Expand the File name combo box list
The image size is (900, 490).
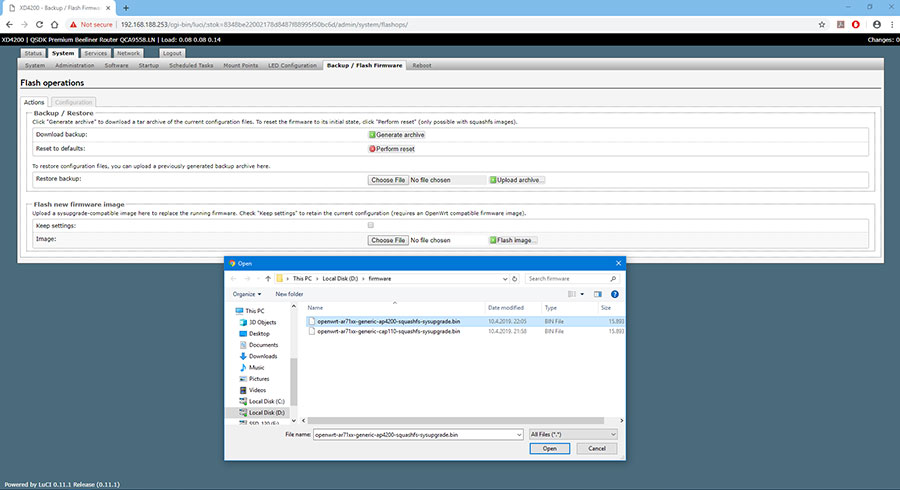[x=519, y=436]
